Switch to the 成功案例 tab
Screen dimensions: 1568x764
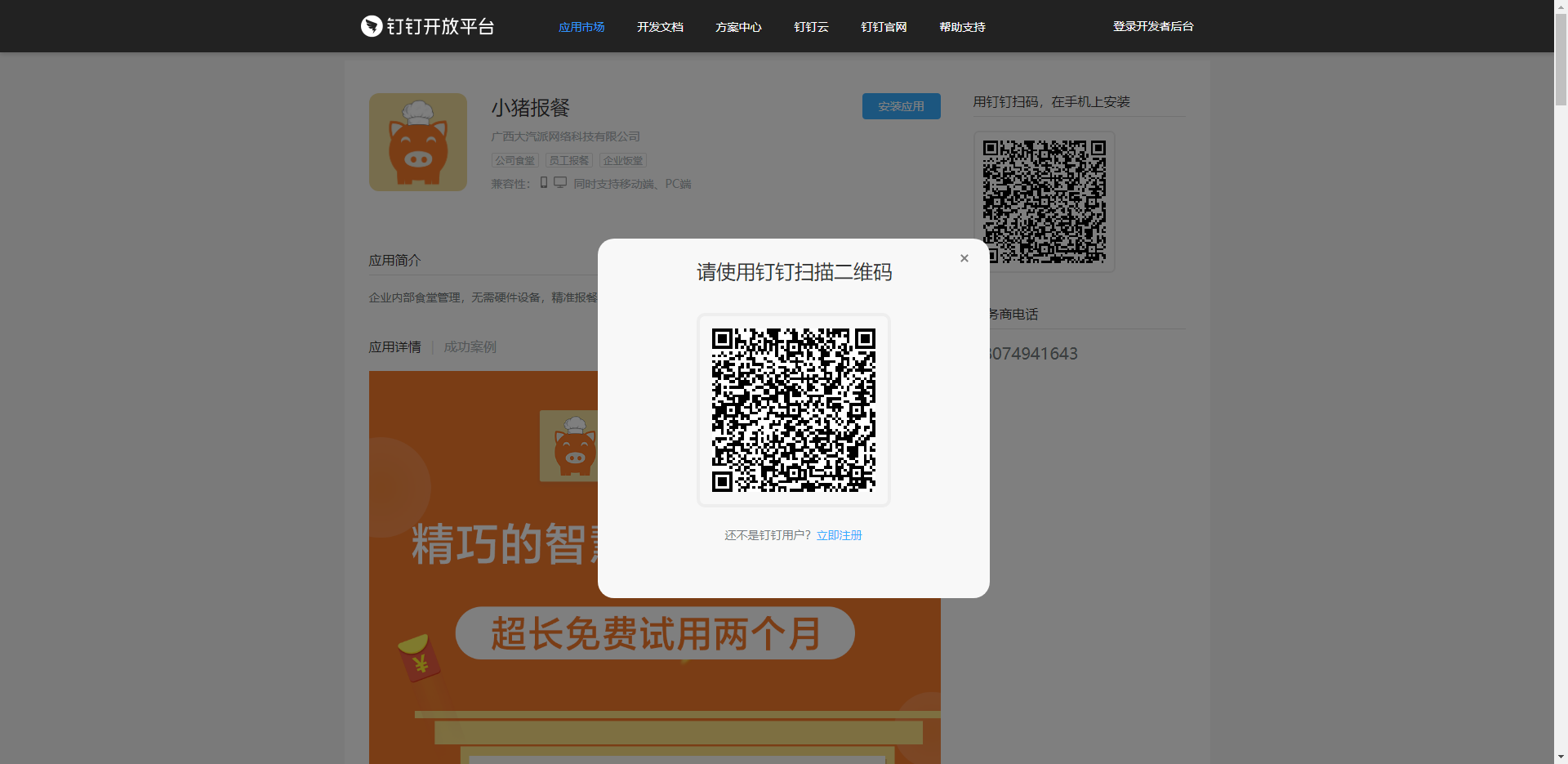coord(470,346)
